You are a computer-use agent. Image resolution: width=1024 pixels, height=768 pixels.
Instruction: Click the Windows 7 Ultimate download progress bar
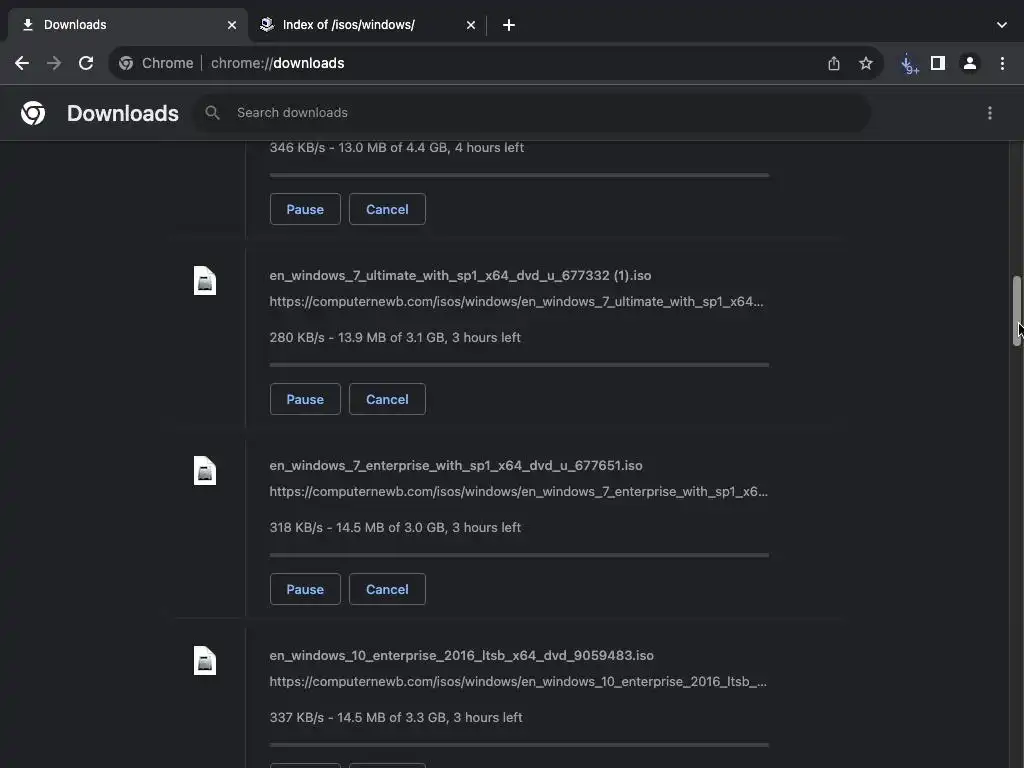click(519, 365)
